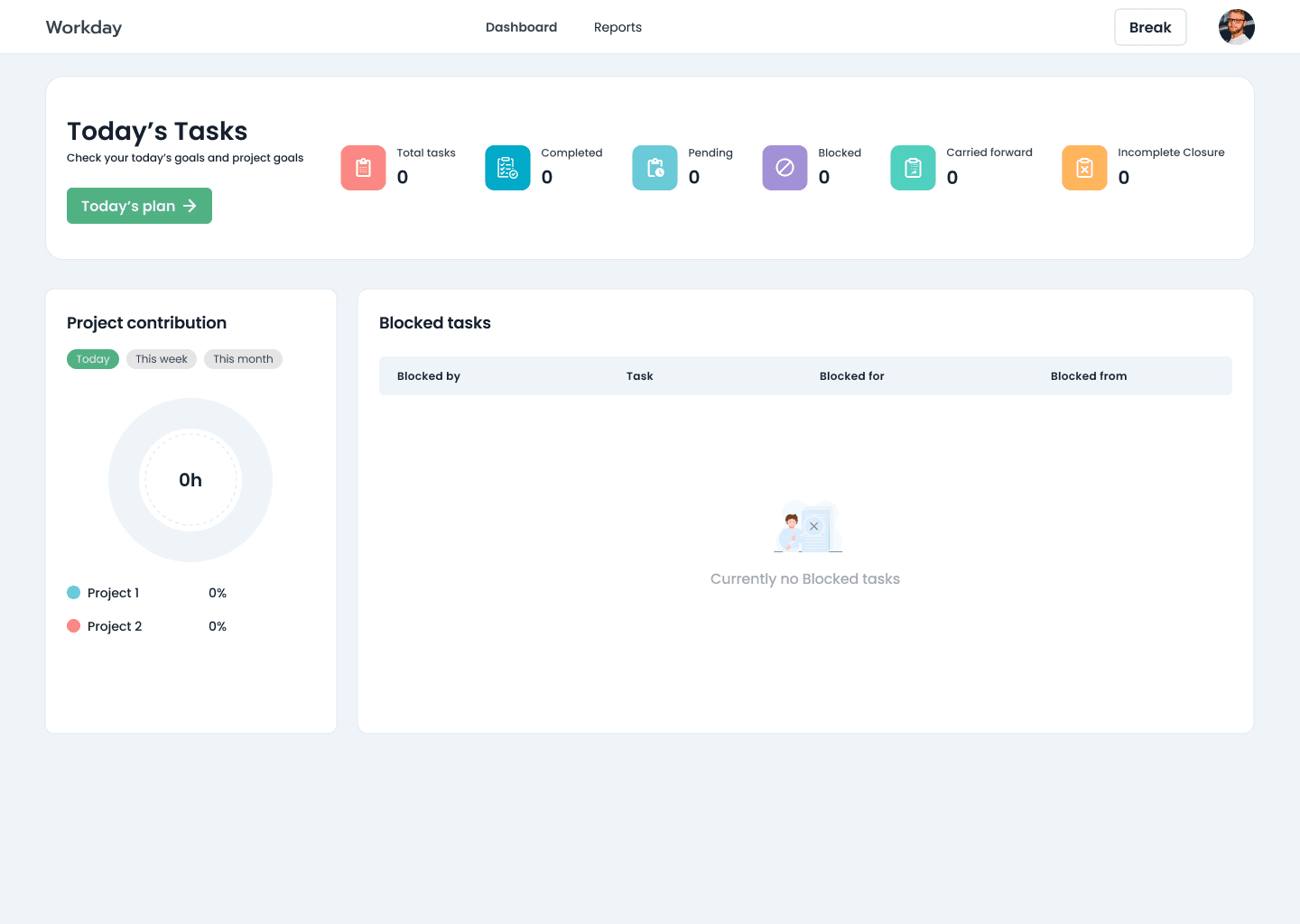Viewport: 1300px width, 924px height.
Task: Click the Project contribution heading
Action: tap(146, 323)
